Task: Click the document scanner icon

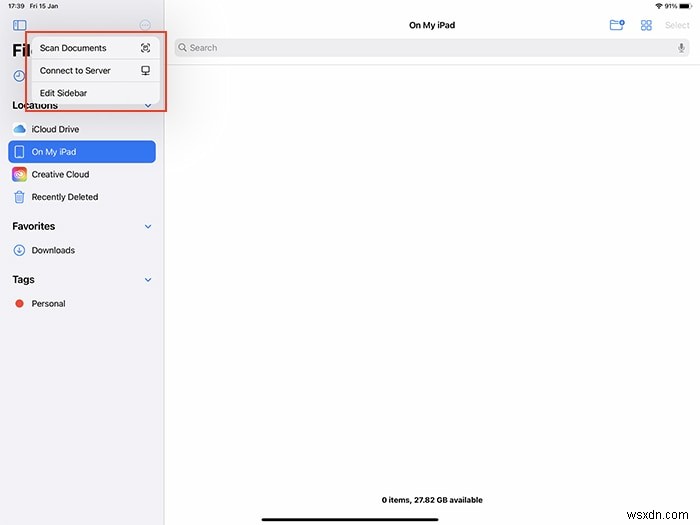Action: (x=146, y=48)
